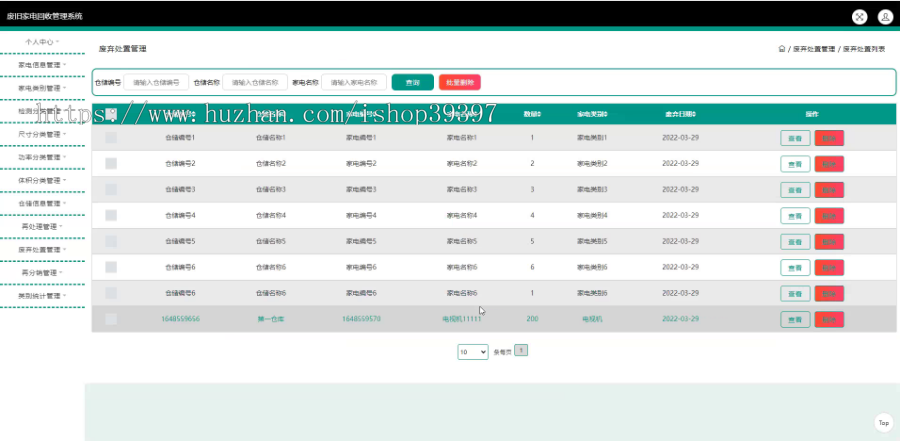Open the 检测分类管理 sidebar menu
900x441 pixels.
coord(42,111)
